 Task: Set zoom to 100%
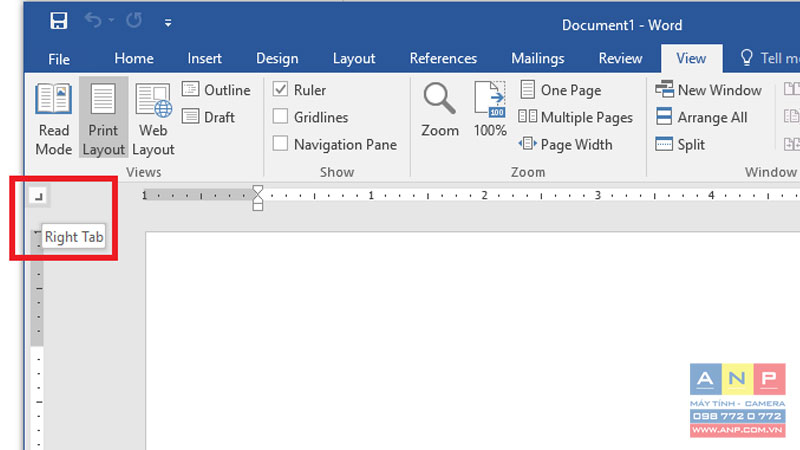click(x=490, y=110)
